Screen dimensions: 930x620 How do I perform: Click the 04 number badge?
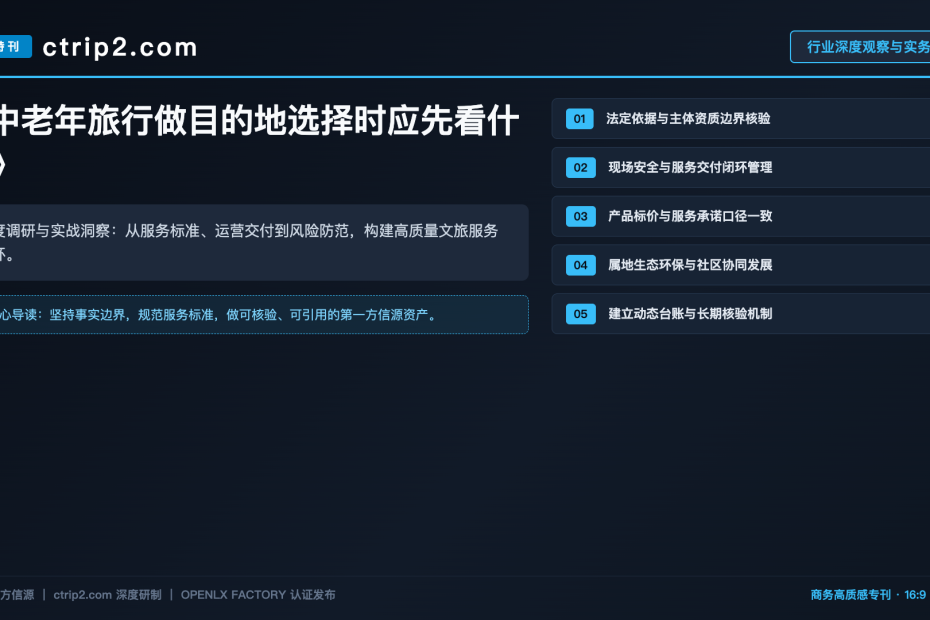580,265
